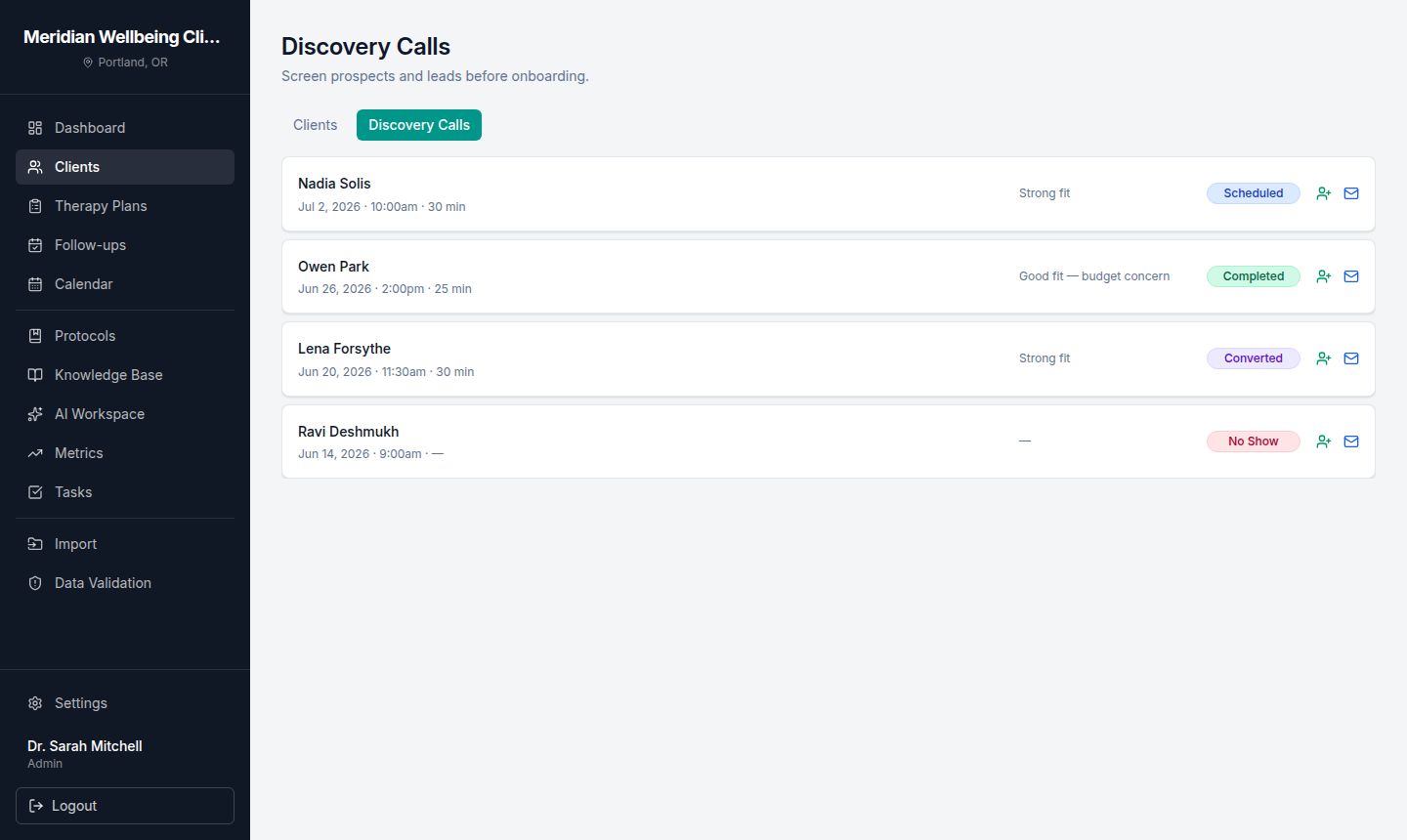The image size is (1407, 840).
Task: Convert Nadia Solis to client with add-user icon
Action: pos(1324,193)
